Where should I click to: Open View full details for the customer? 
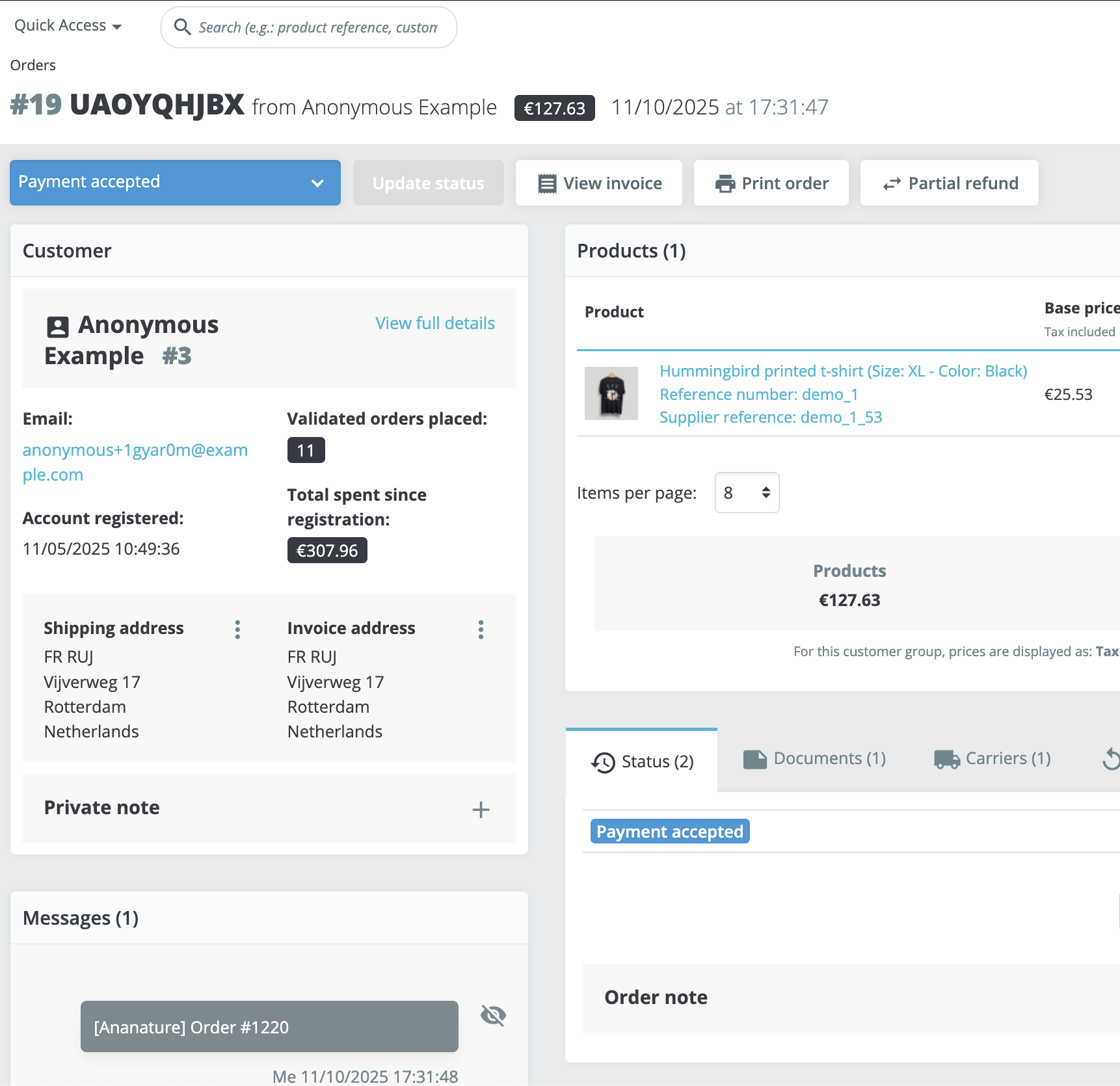coord(434,323)
